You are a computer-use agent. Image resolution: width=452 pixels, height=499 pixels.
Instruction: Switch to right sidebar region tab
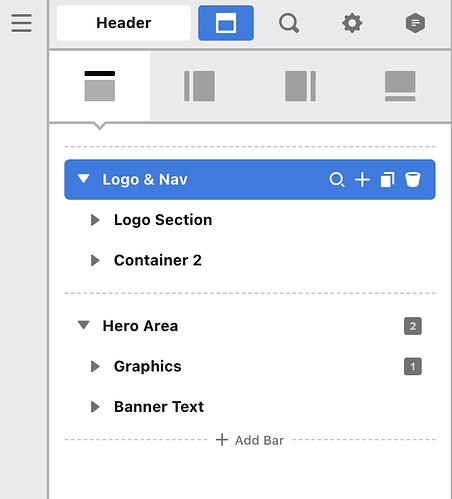pos(300,86)
